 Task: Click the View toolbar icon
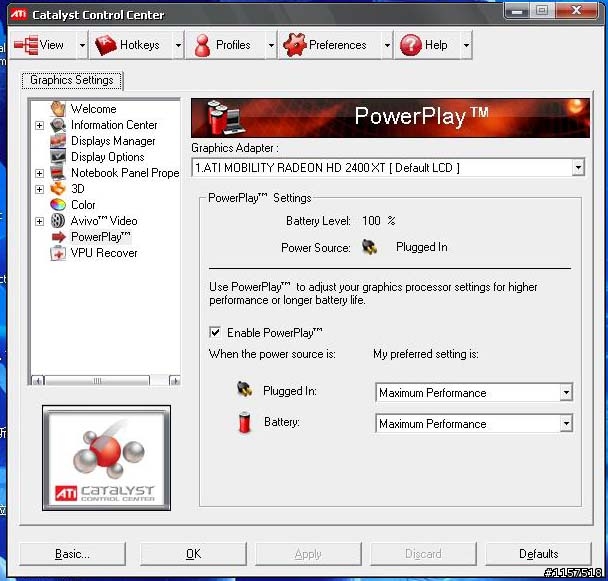[26, 45]
